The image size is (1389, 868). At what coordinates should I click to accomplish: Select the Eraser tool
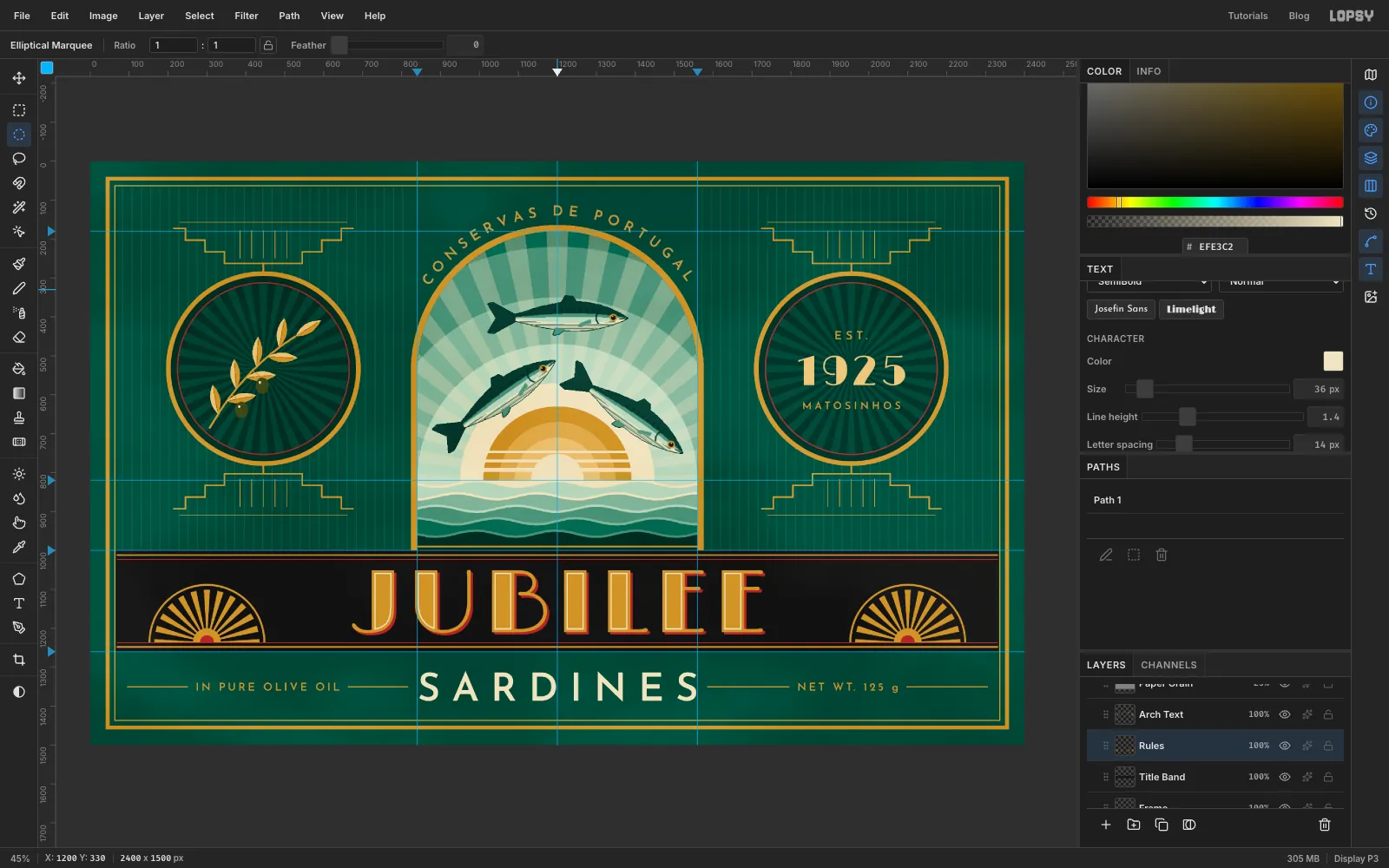19,337
